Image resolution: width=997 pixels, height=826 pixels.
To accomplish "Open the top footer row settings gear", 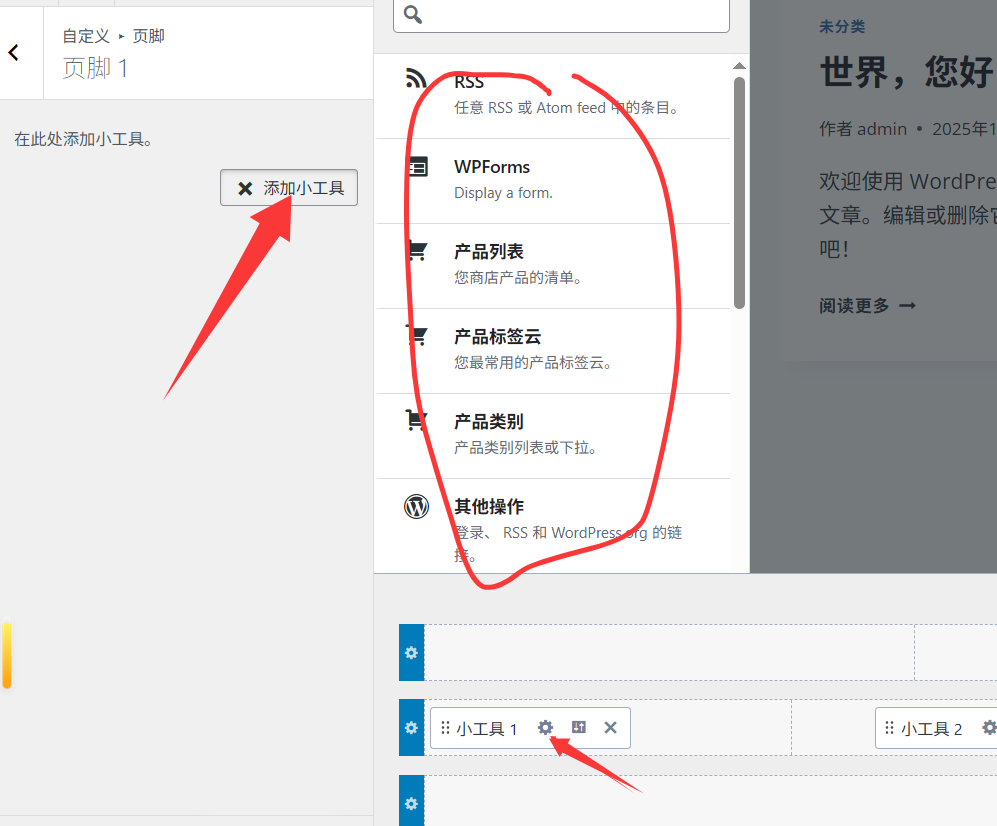I will pos(411,653).
